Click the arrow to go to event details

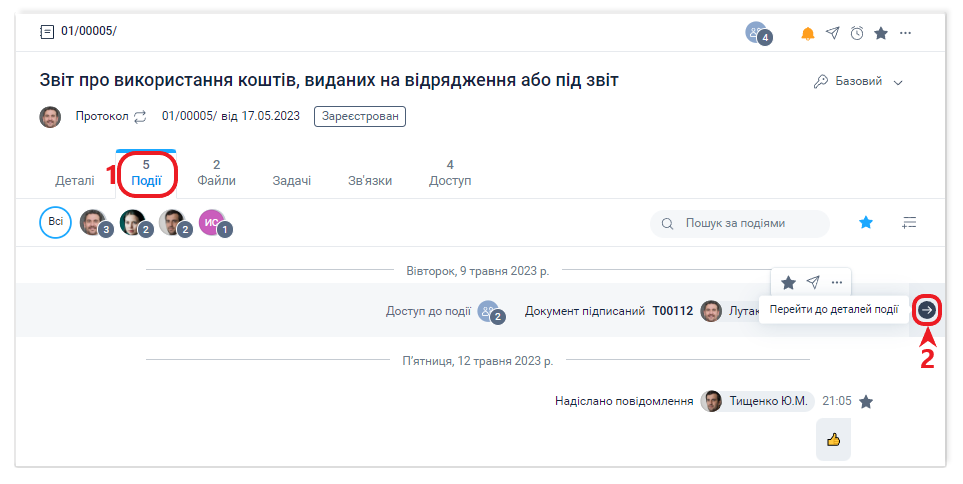tap(928, 310)
